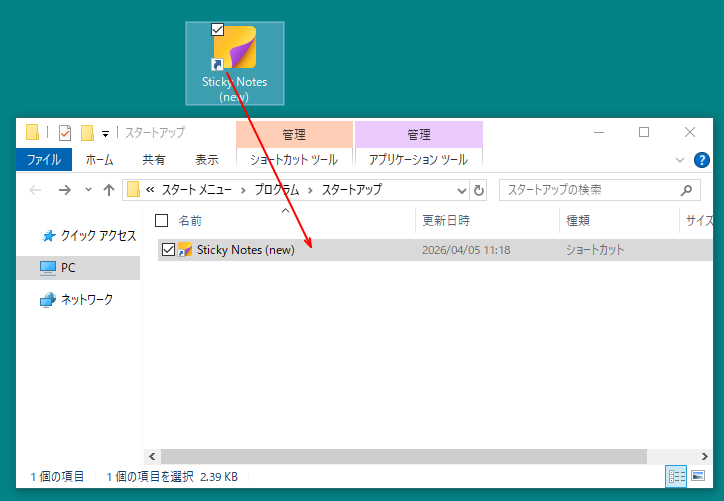The image size is (724, 501).
Task: Open the recent locations dropdown
Action: coord(88,189)
